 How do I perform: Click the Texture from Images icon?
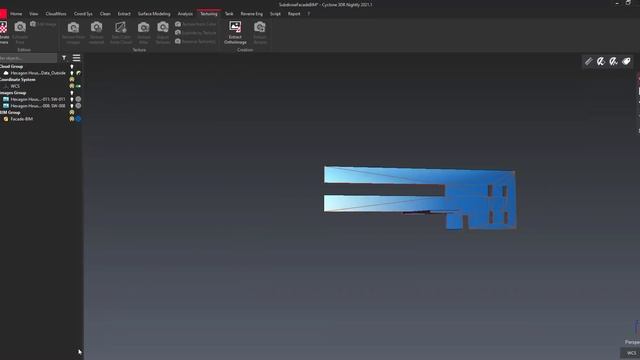click(73, 27)
